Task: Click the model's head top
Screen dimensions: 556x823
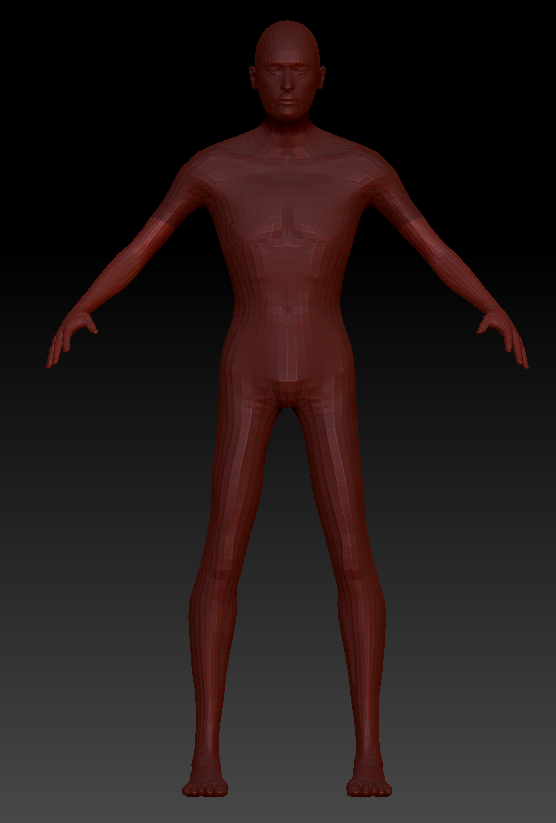Action: tap(287, 31)
